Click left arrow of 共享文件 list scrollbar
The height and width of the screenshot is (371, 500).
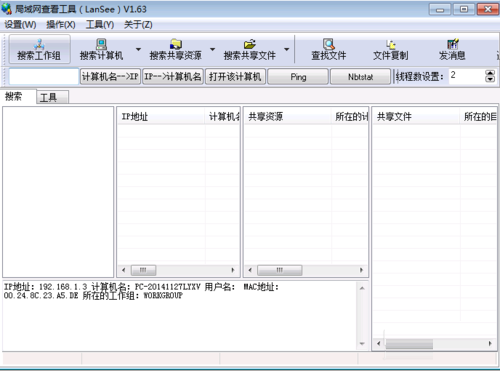pos(378,343)
